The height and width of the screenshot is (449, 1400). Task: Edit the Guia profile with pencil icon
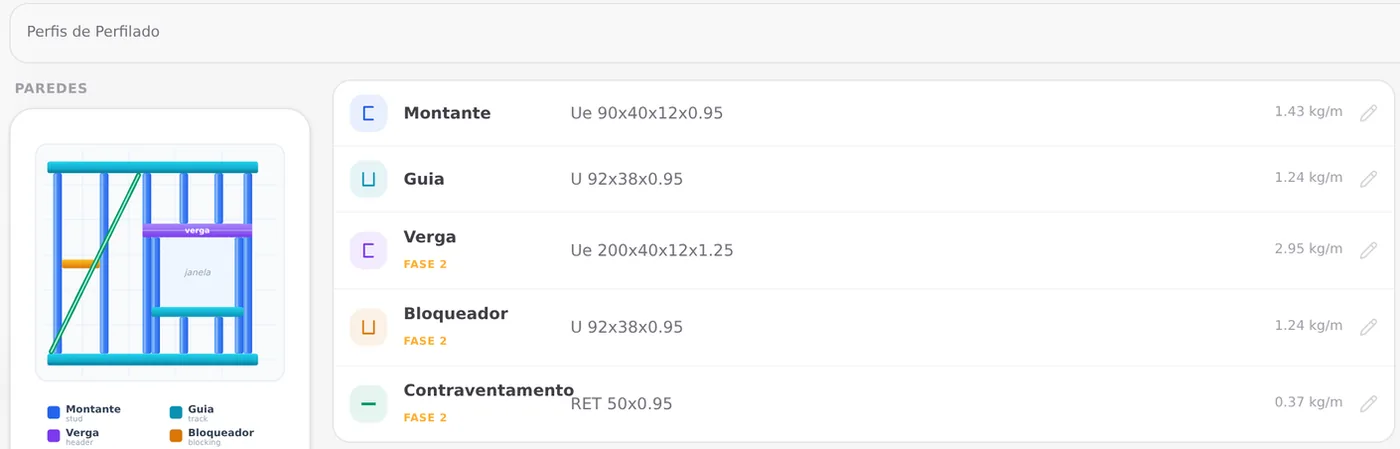tap(1369, 179)
